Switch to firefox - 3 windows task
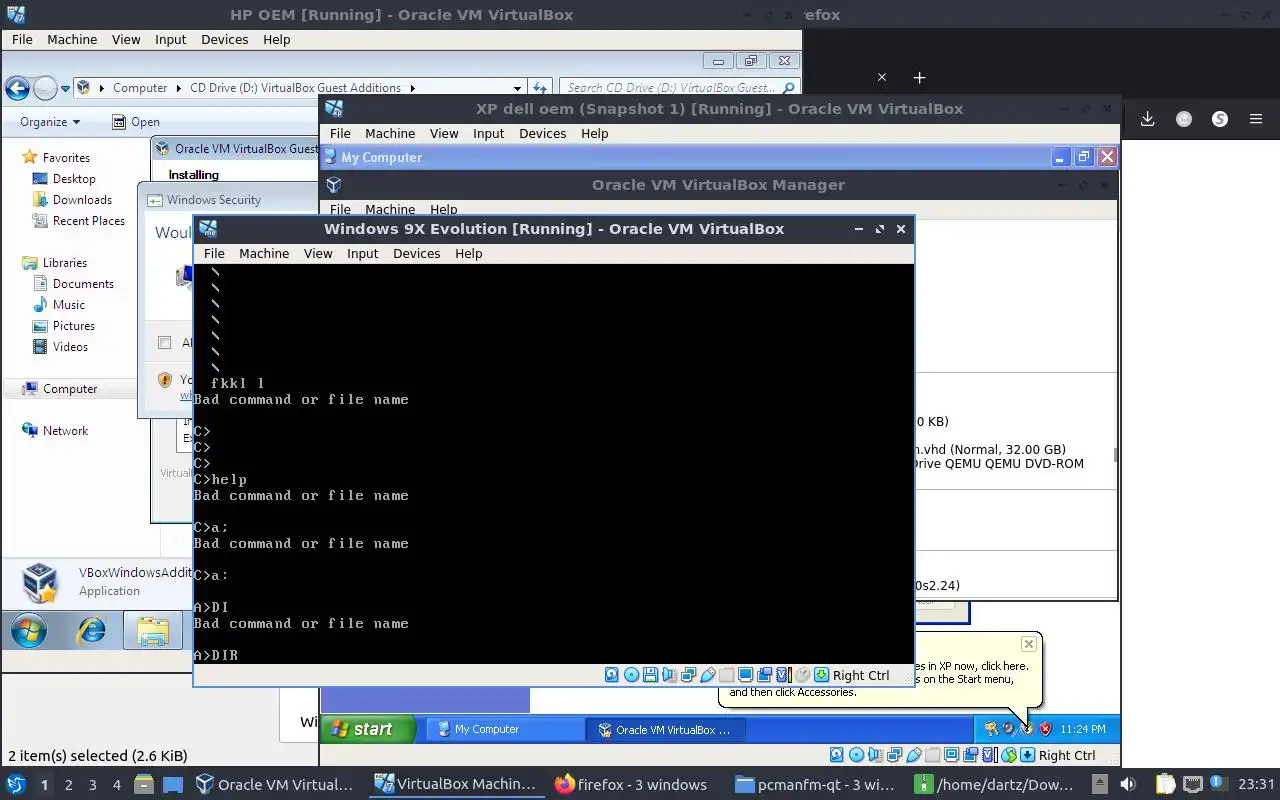This screenshot has width=1280, height=800. coord(631,784)
